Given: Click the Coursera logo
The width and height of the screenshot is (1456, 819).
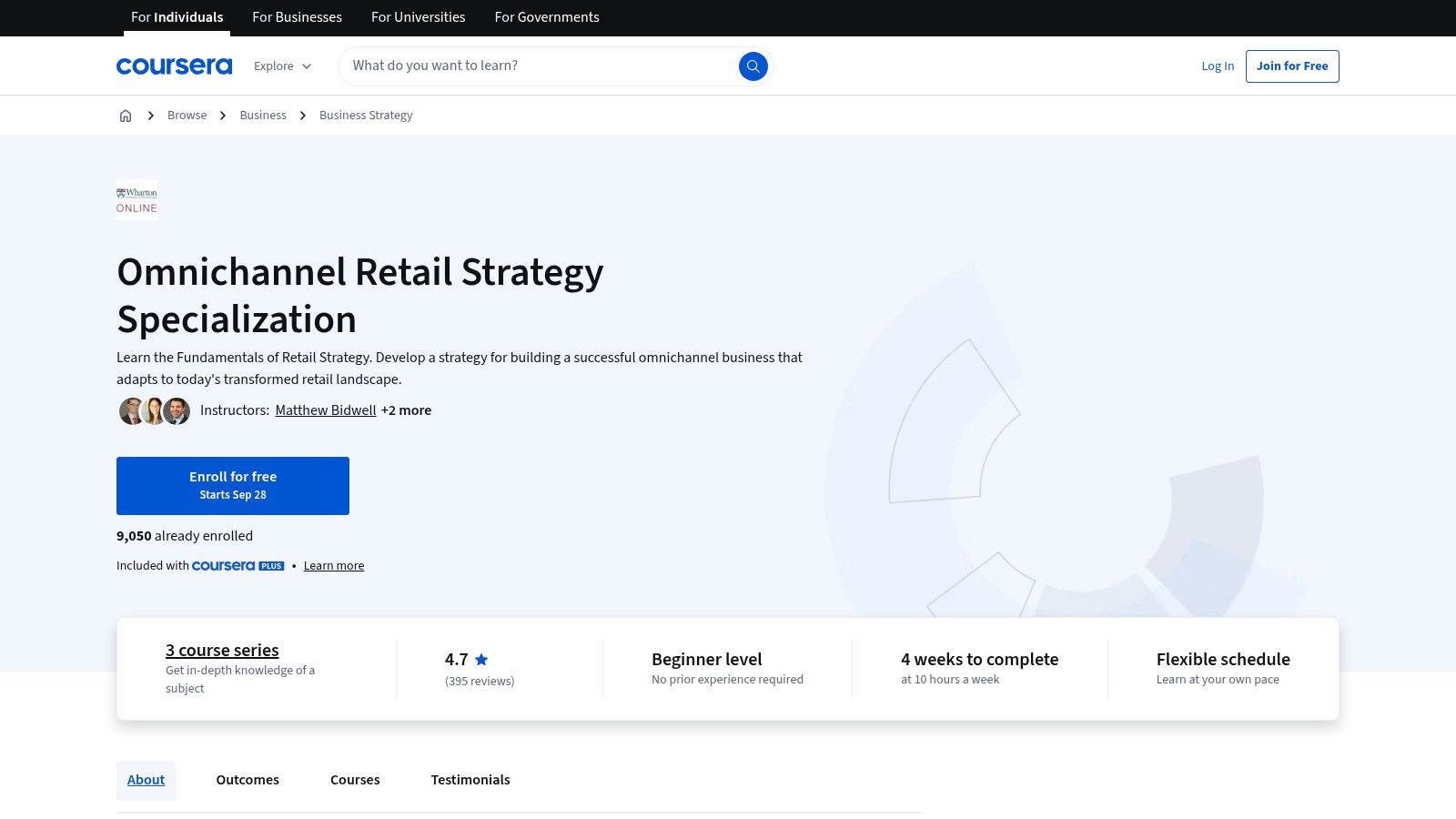Looking at the screenshot, I should pos(174,65).
